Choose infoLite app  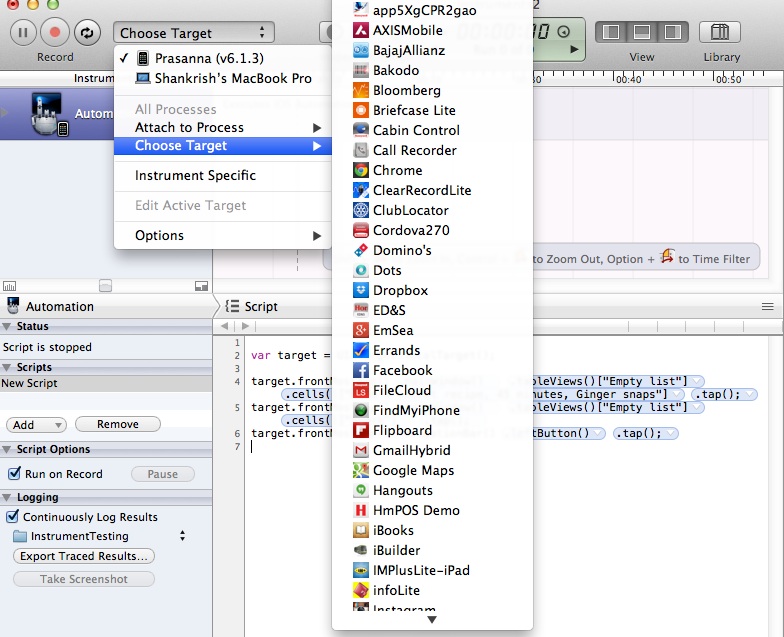(x=432, y=590)
